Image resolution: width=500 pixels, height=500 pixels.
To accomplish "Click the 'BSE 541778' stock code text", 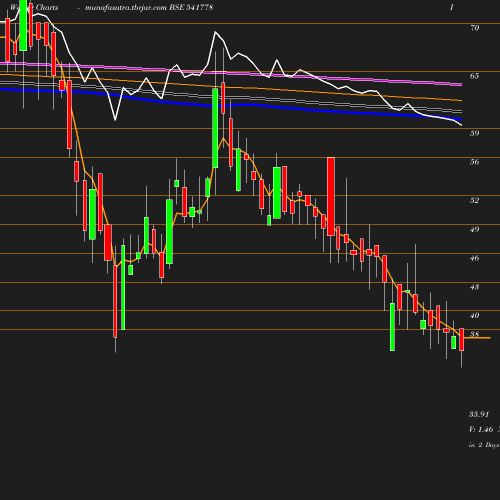I will click(191, 7).
